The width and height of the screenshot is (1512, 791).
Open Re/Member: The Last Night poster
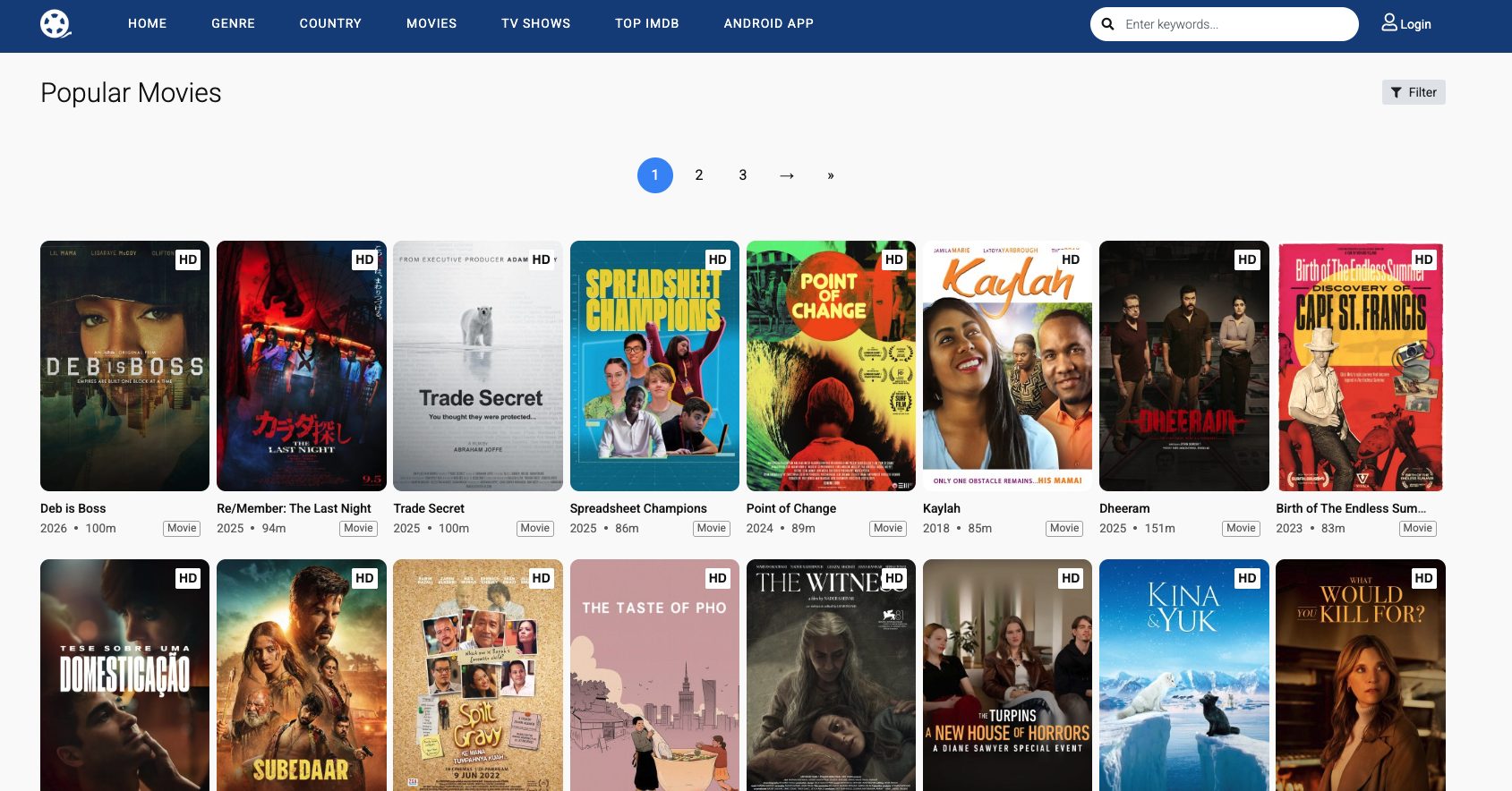pos(302,366)
